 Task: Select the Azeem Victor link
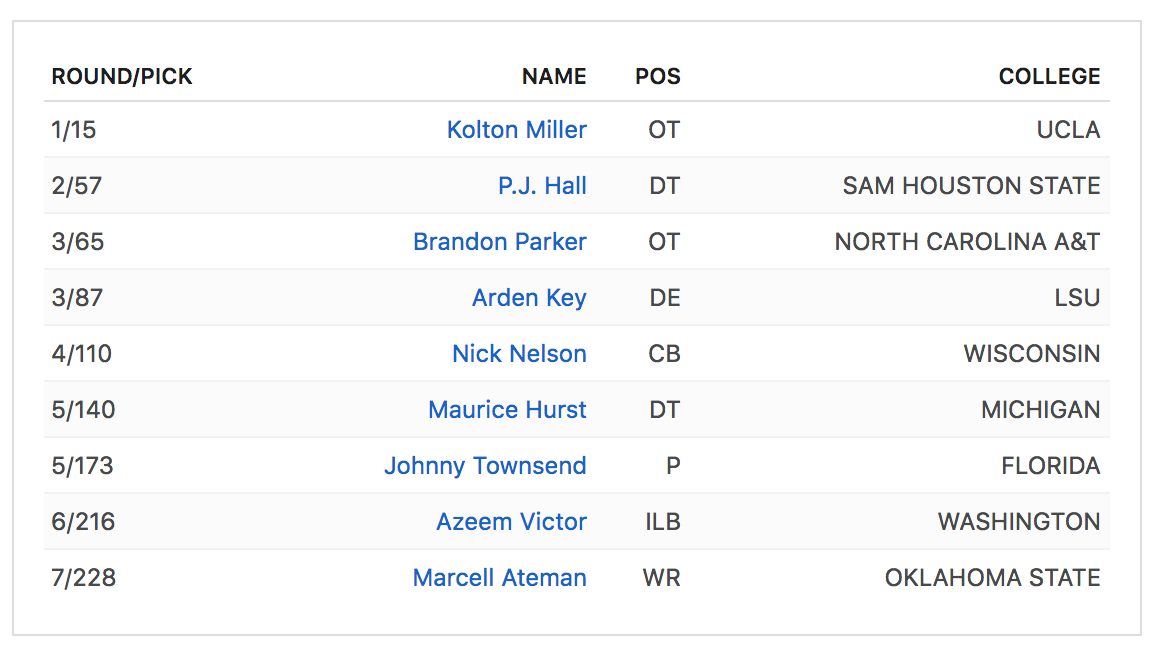point(511,522)
